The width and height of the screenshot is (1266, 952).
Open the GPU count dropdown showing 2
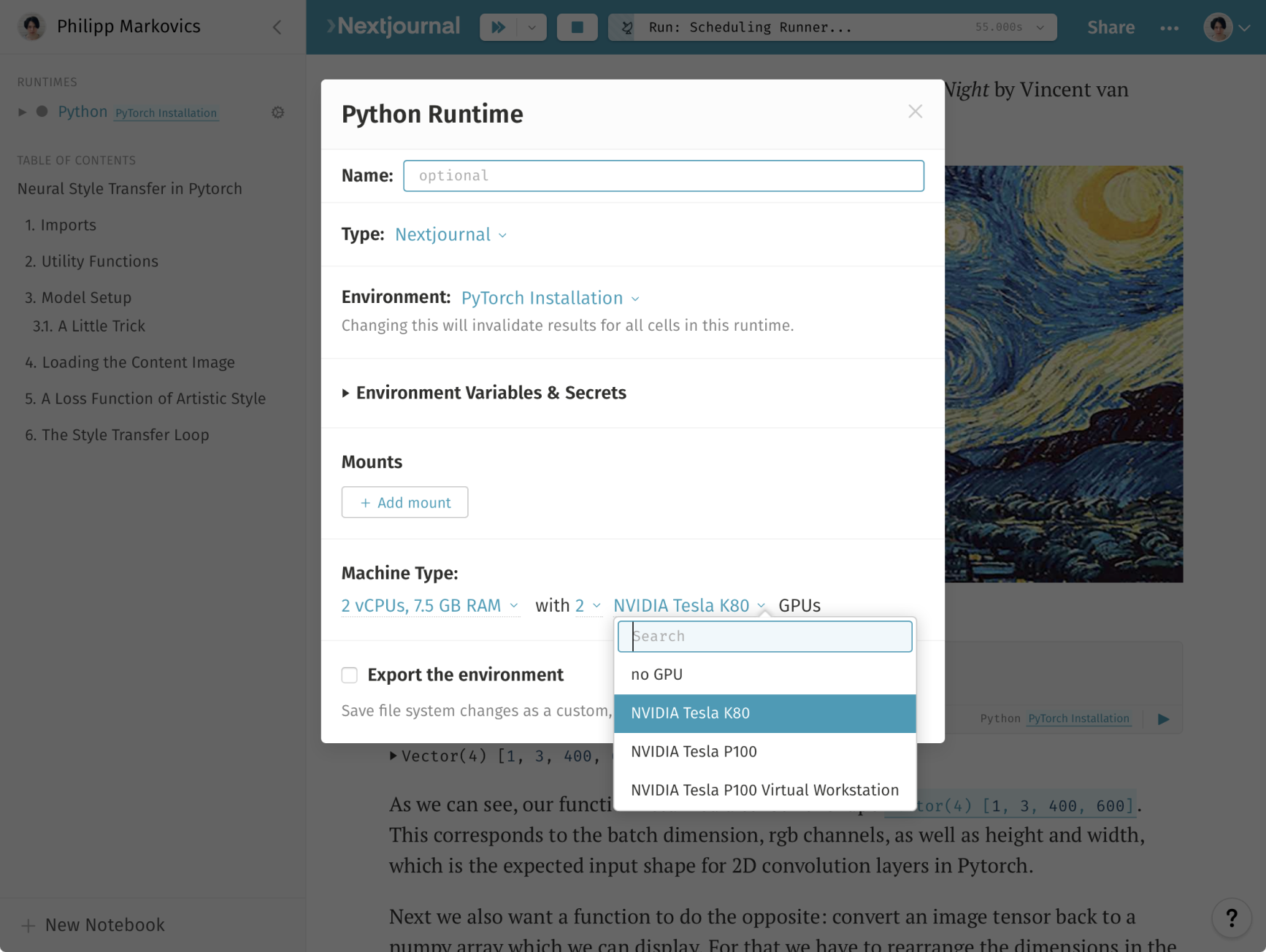pyautogui.click(x=588, y=605)
